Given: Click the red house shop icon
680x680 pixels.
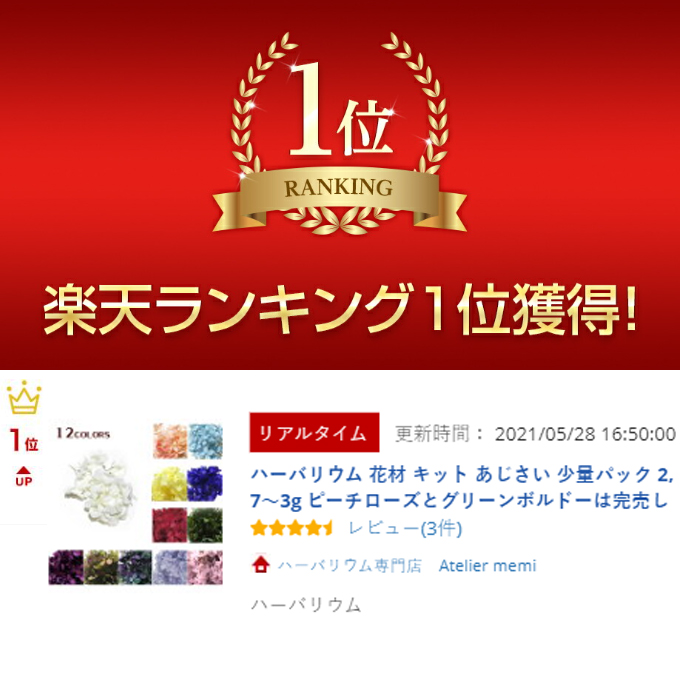Looking at the screenshot, I should click(260, 565).
